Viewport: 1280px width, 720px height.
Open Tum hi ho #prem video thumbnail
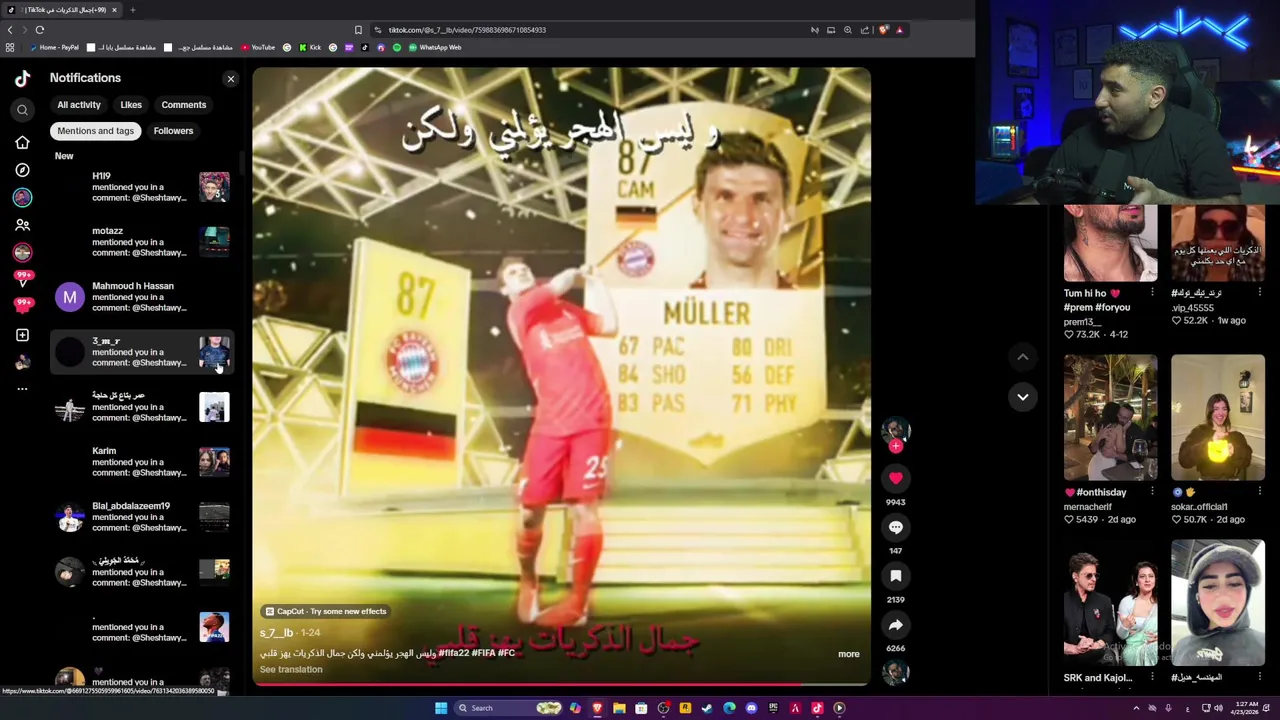pos(1110,243)
